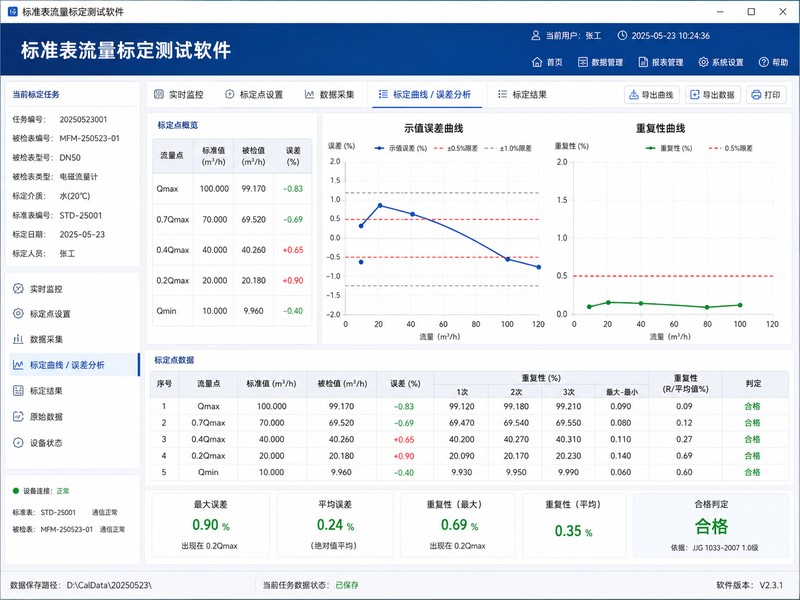Viewport: 800px width, 600px height.
Task: Open 系统设置 gear in header
Action: point(703,62)
